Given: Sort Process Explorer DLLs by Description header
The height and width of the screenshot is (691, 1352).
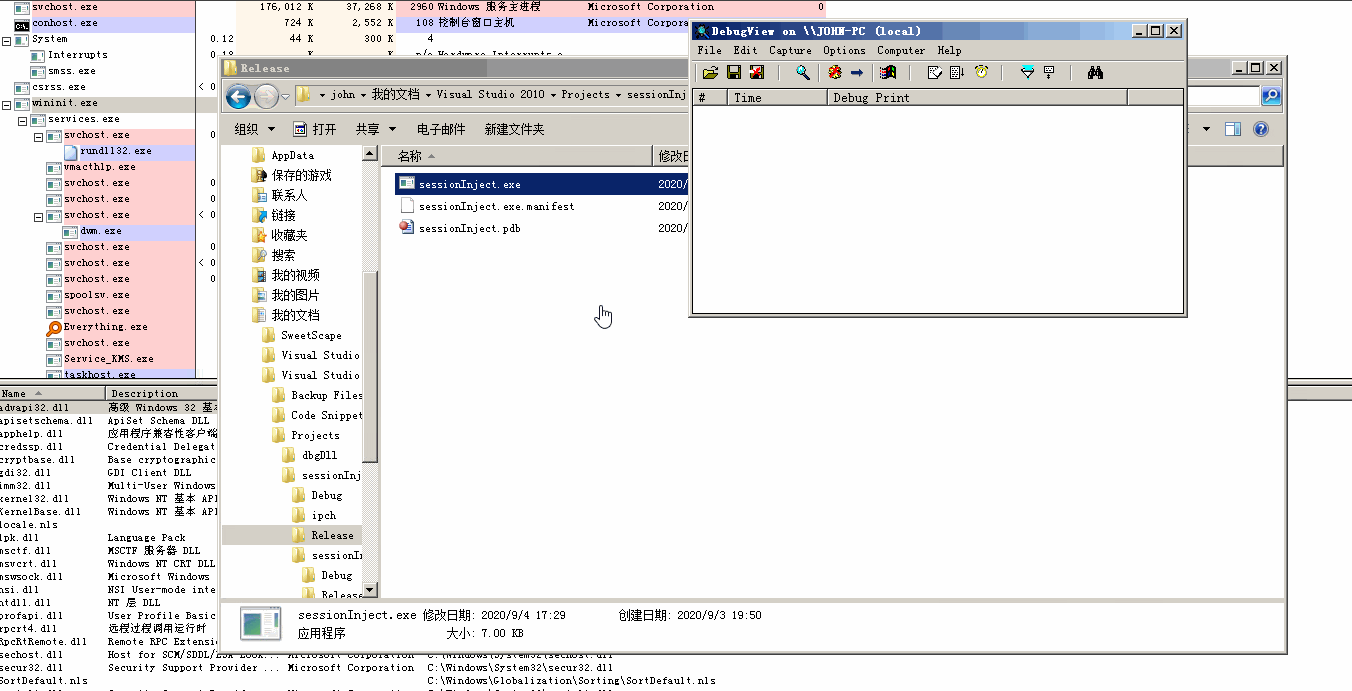Looking at the screenshot, I should coord(160,393).
